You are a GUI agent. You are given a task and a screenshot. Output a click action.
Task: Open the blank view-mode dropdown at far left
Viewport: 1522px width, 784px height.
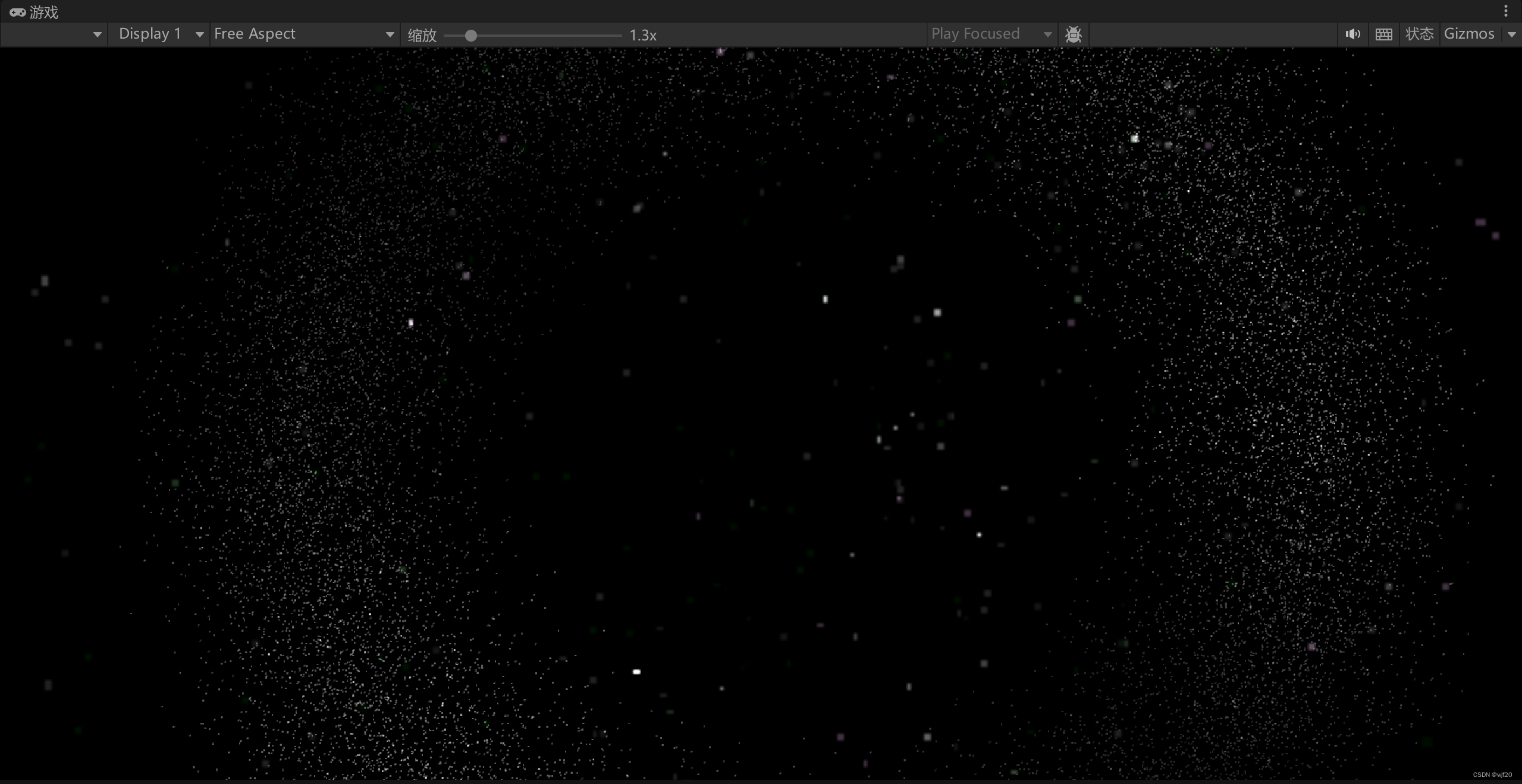(x=54, y=34)
